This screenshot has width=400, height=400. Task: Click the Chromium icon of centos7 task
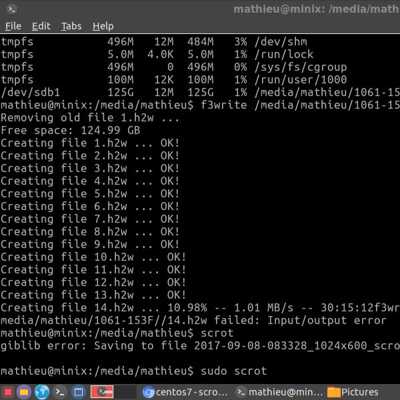(148, 392)
